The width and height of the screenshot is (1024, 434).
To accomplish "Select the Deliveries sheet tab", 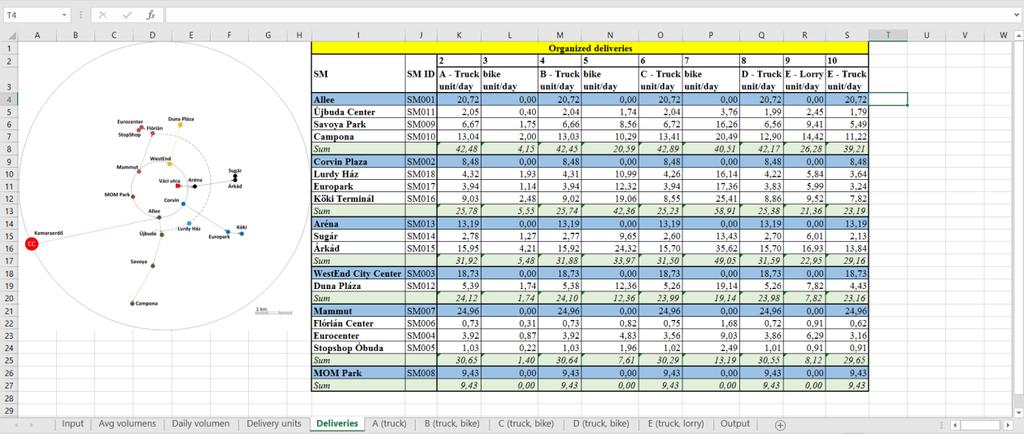I will pyautogui.click(x=337, y=424).
